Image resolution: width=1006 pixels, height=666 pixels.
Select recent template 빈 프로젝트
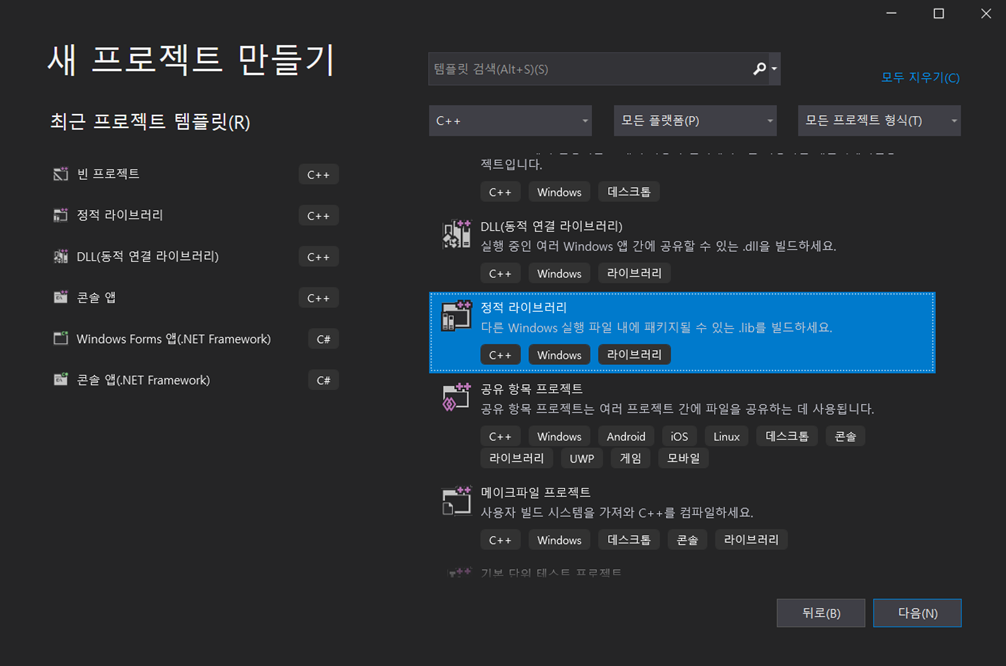click(108, 174)
